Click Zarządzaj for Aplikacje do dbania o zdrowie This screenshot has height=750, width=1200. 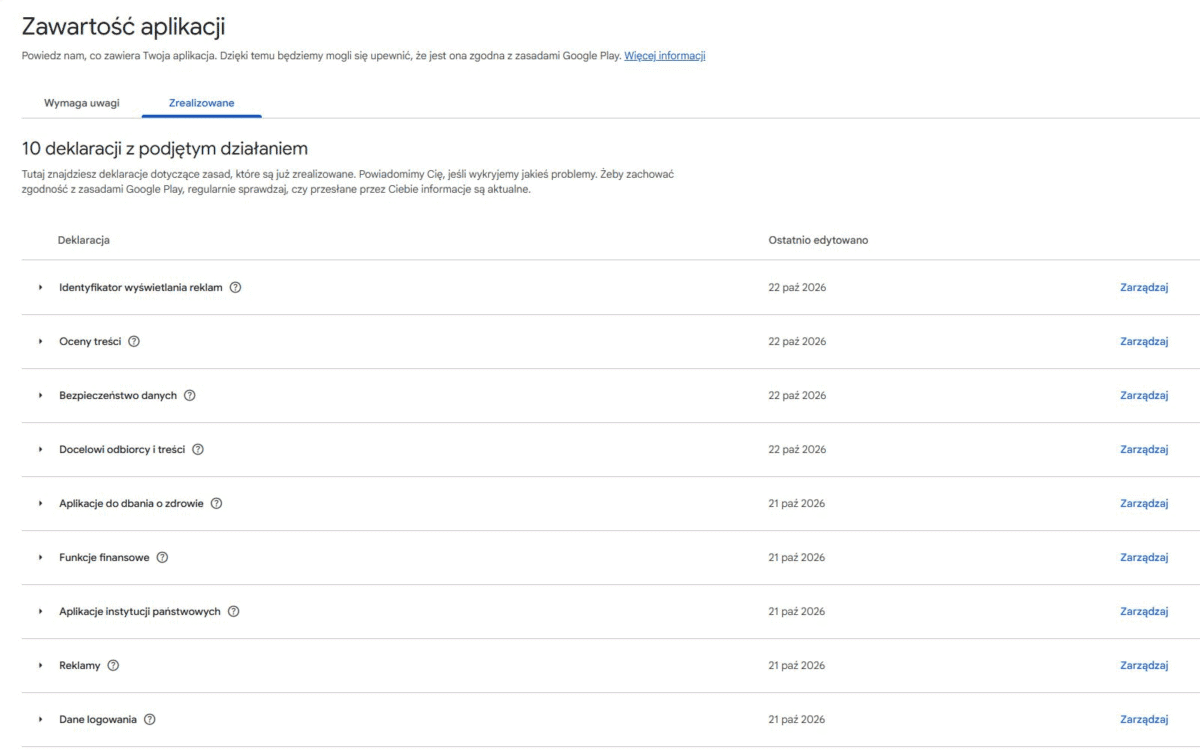[1144, 503]
